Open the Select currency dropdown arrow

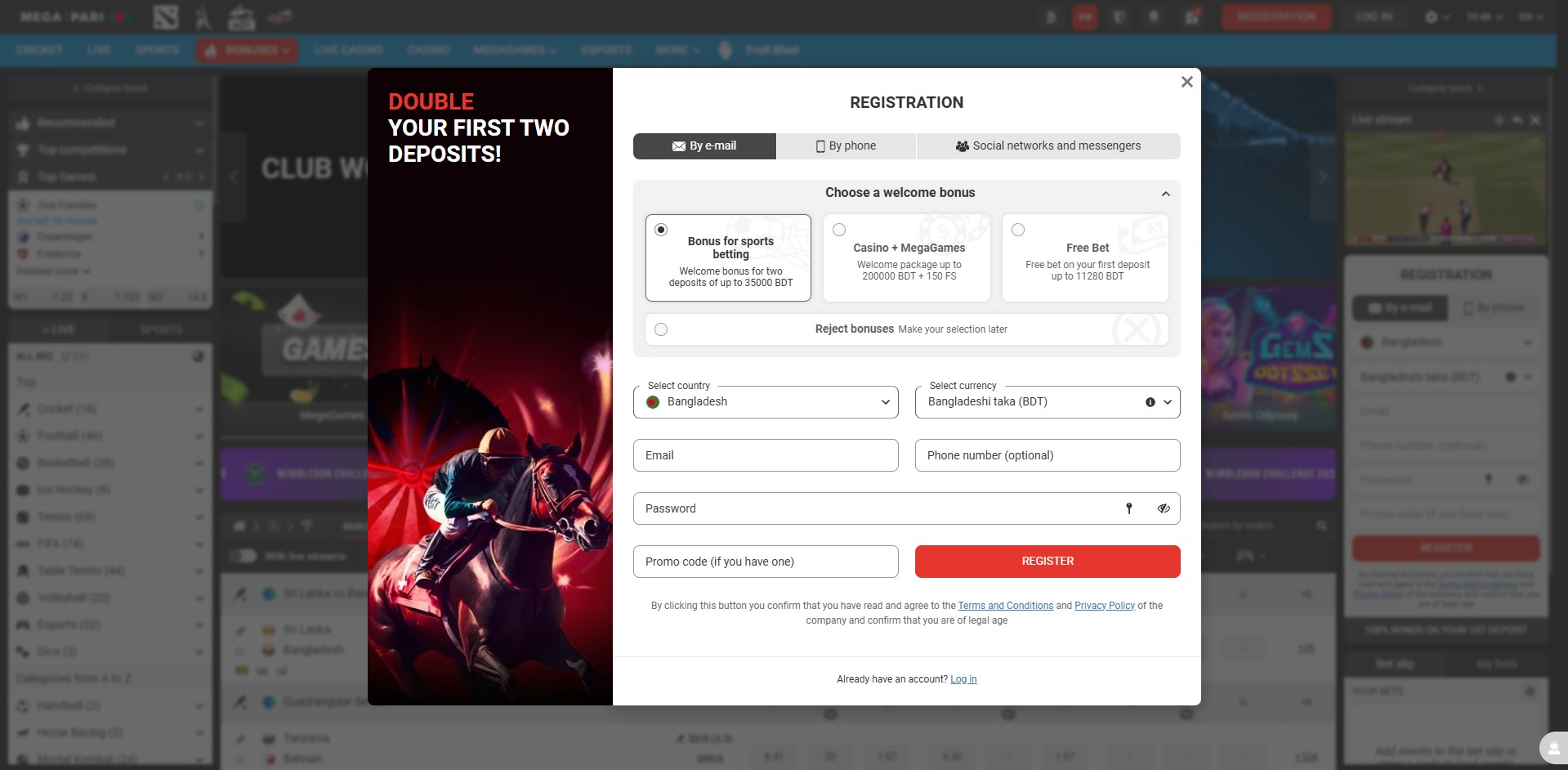click(x=1168, y=402)
